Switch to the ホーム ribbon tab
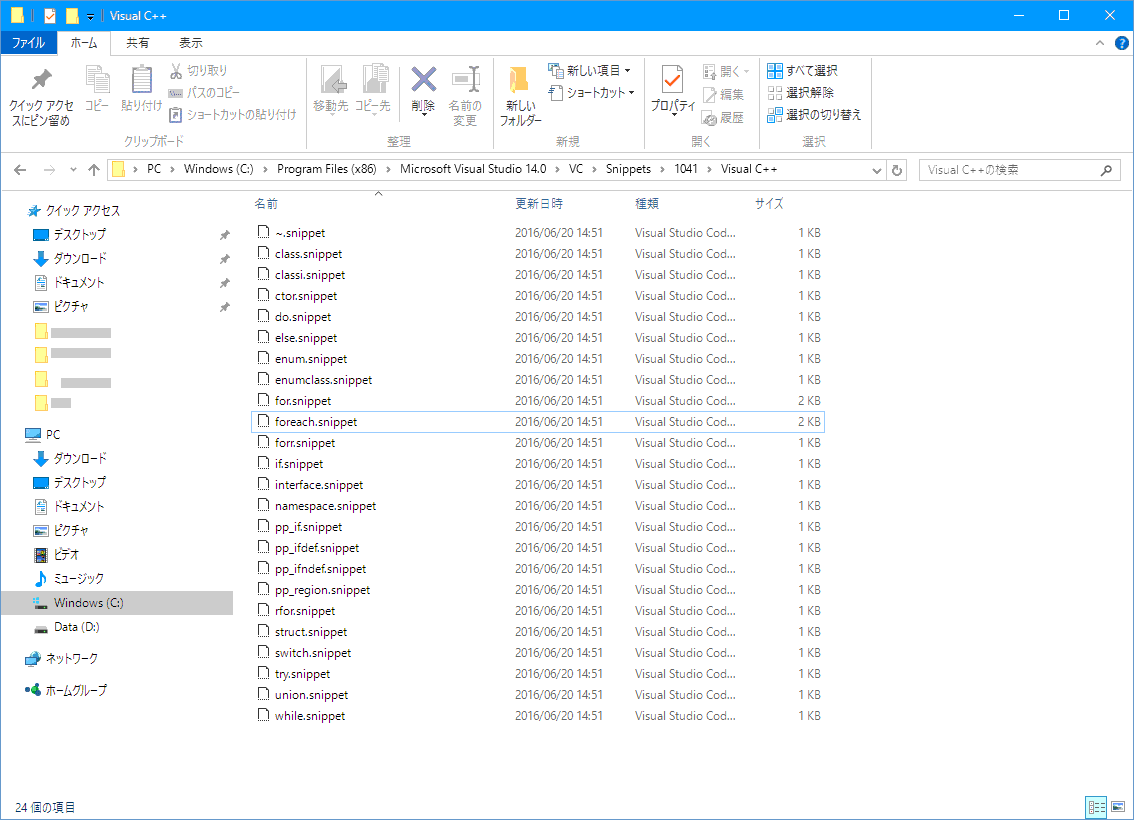This screenshot has width=1134, height=820. pos(84,43)
